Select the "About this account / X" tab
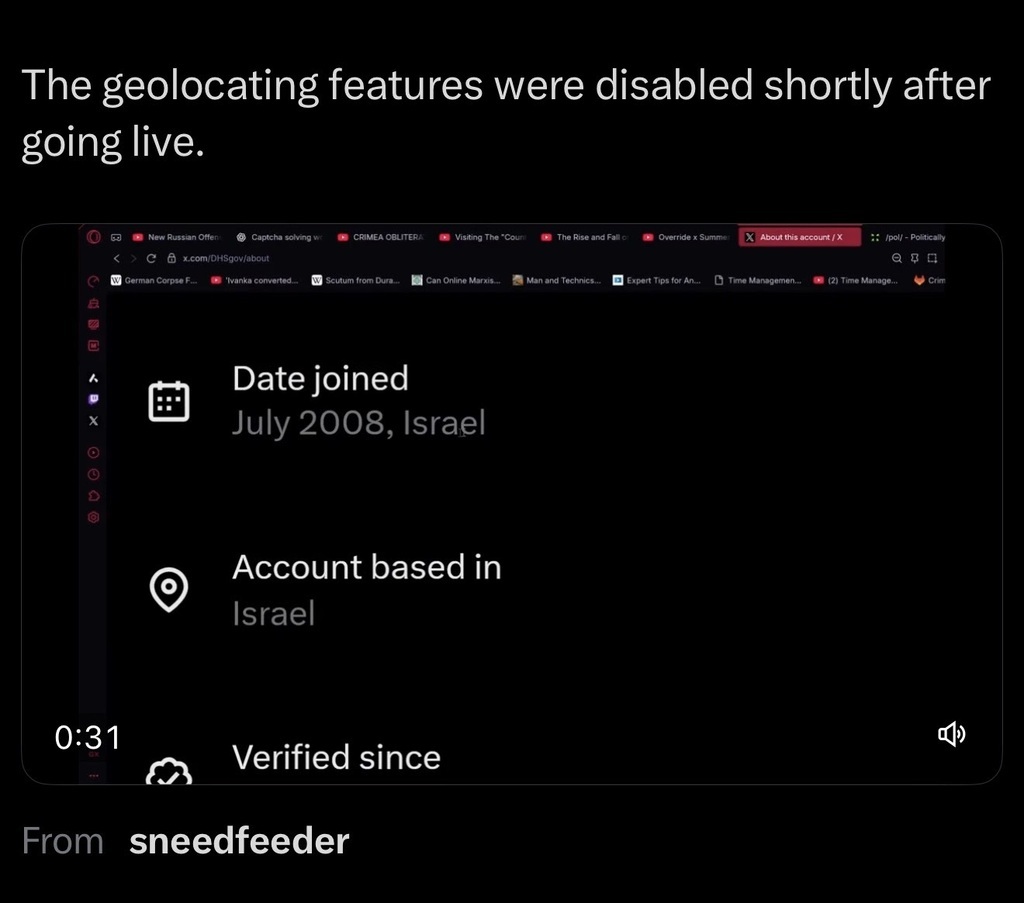Viewport: 1024px width, 903px height. 800,237
